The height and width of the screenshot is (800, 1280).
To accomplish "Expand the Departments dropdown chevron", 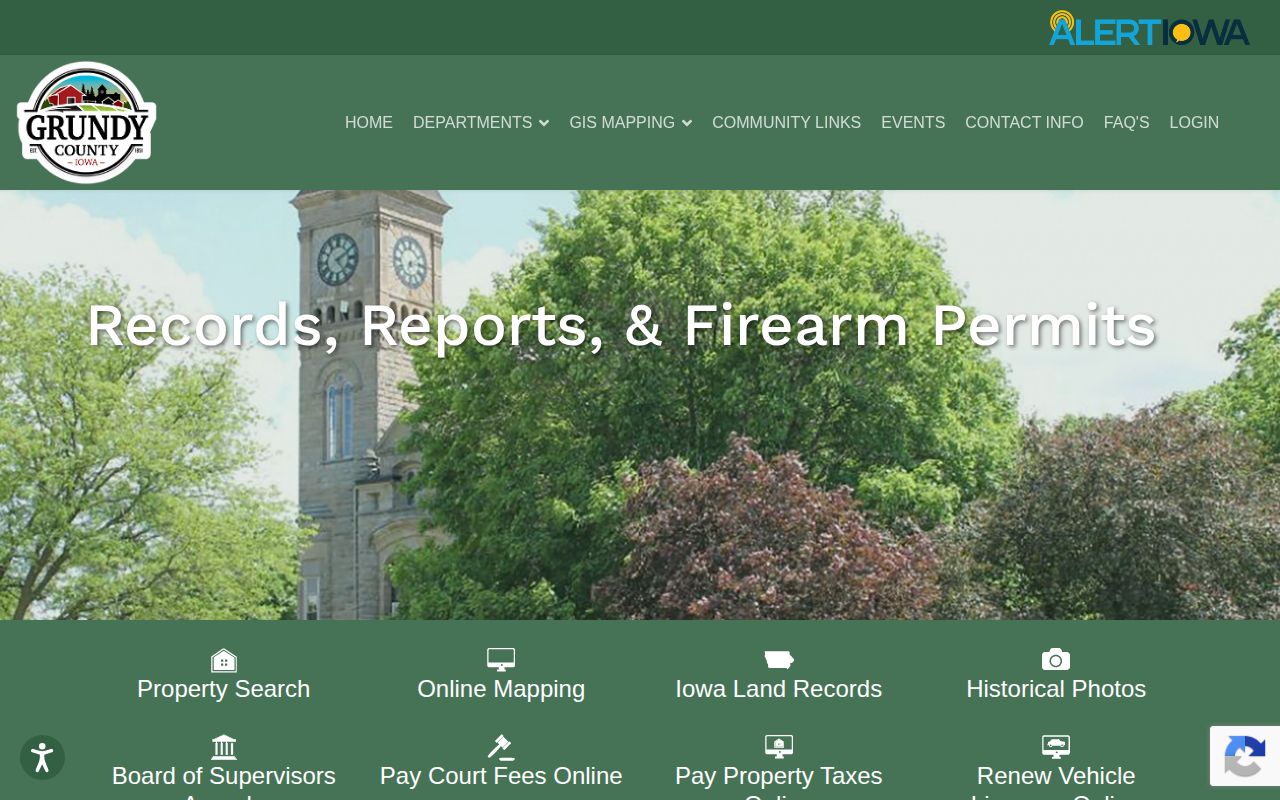I will click(544, 123).
